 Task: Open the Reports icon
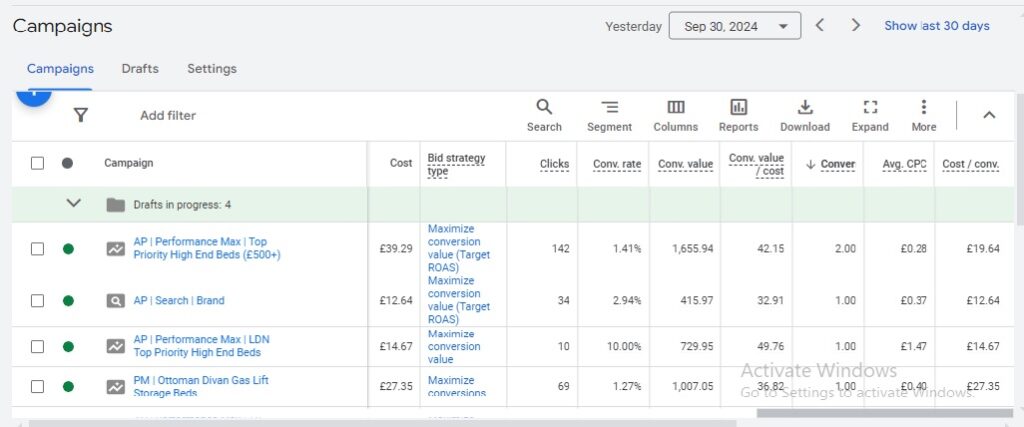click(738, 115)
